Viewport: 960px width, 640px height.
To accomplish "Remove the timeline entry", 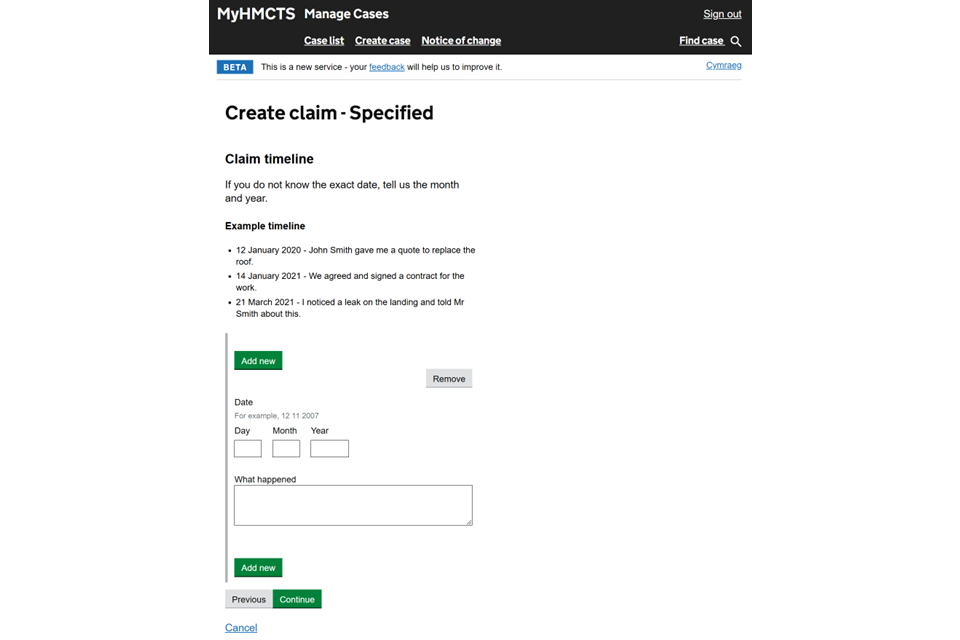I will (449, 379).
